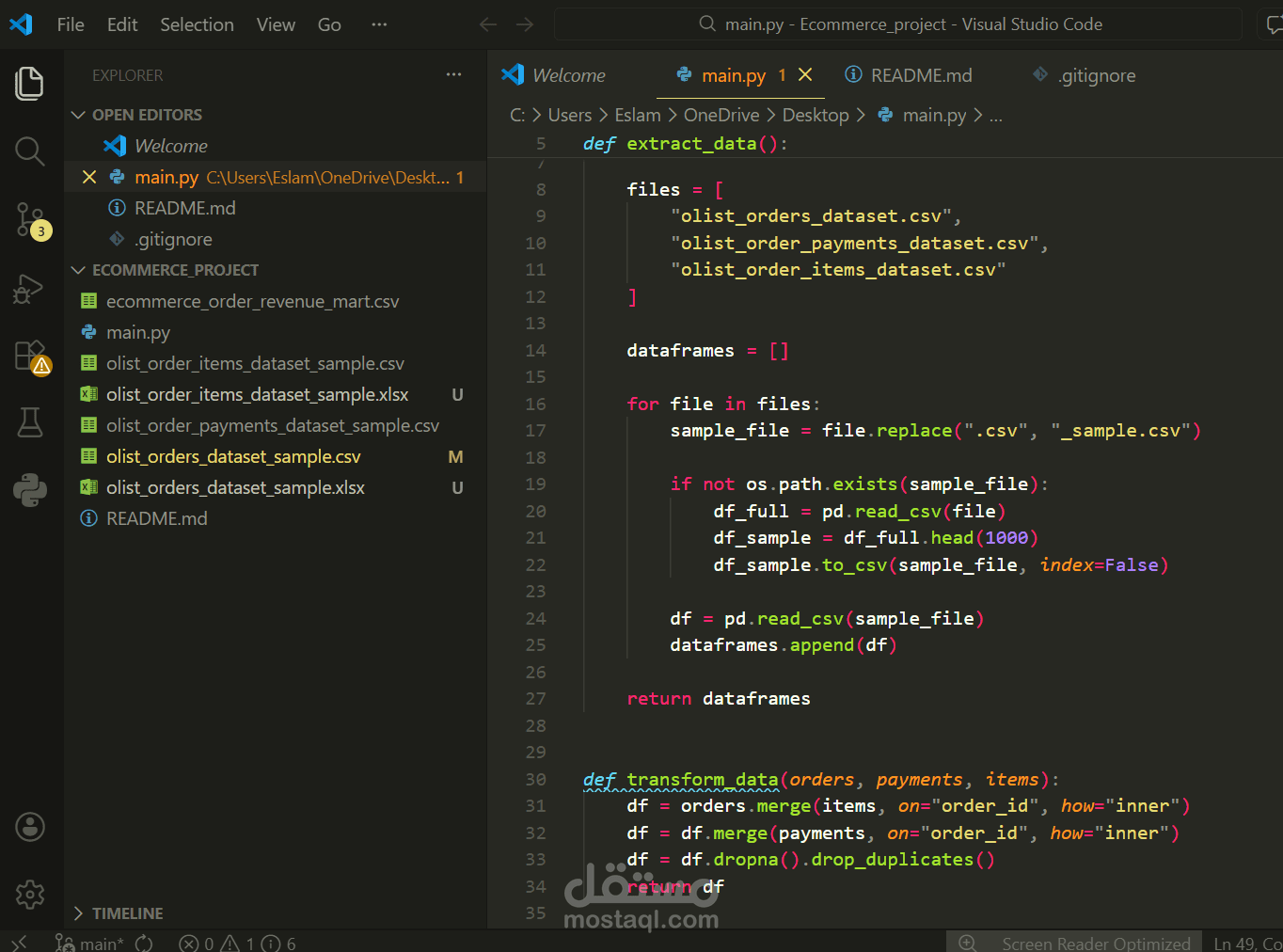Screen dimensions: 1283x952
Task: Click OneDrive in the breadcrumb path
Action: [721, 115]
